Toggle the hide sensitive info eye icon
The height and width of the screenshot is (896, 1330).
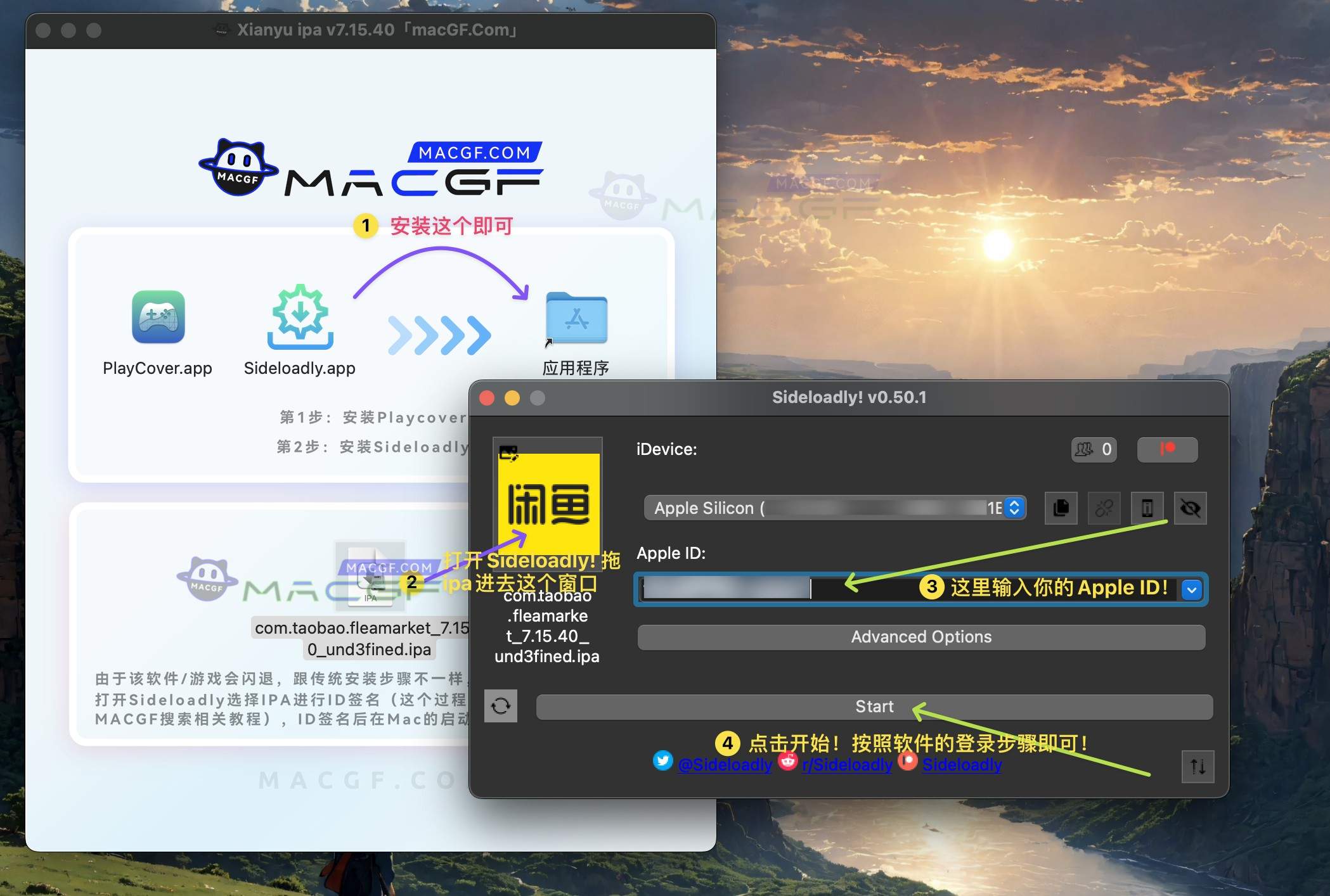(x=1190, y=508)
